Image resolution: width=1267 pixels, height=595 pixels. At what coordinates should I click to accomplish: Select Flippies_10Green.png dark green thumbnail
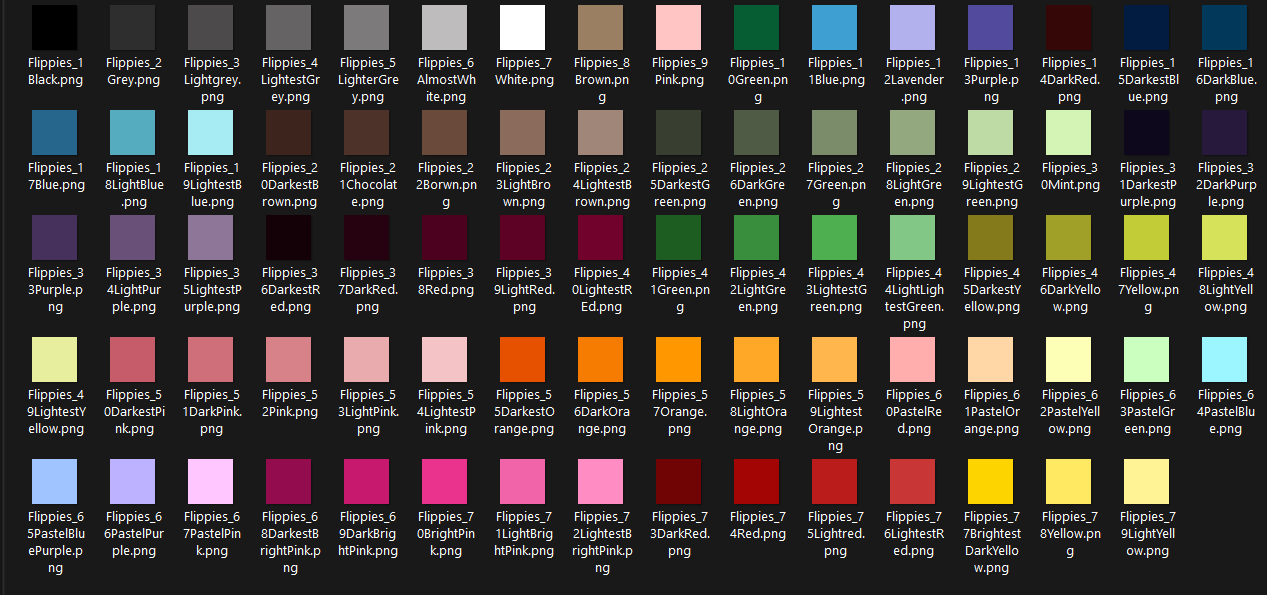tap(757, 27)
